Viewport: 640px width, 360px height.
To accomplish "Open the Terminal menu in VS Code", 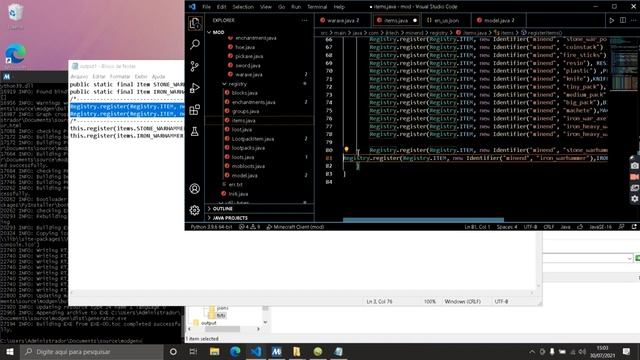I will [317, 7].
